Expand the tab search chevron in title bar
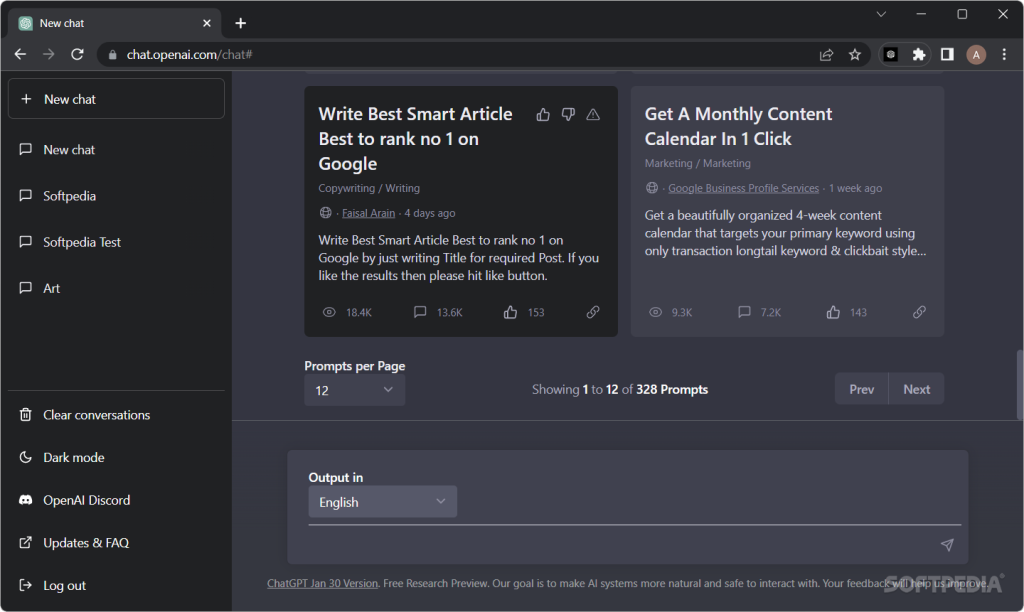This screenshot has width=1024, height=612. [881, 14]
